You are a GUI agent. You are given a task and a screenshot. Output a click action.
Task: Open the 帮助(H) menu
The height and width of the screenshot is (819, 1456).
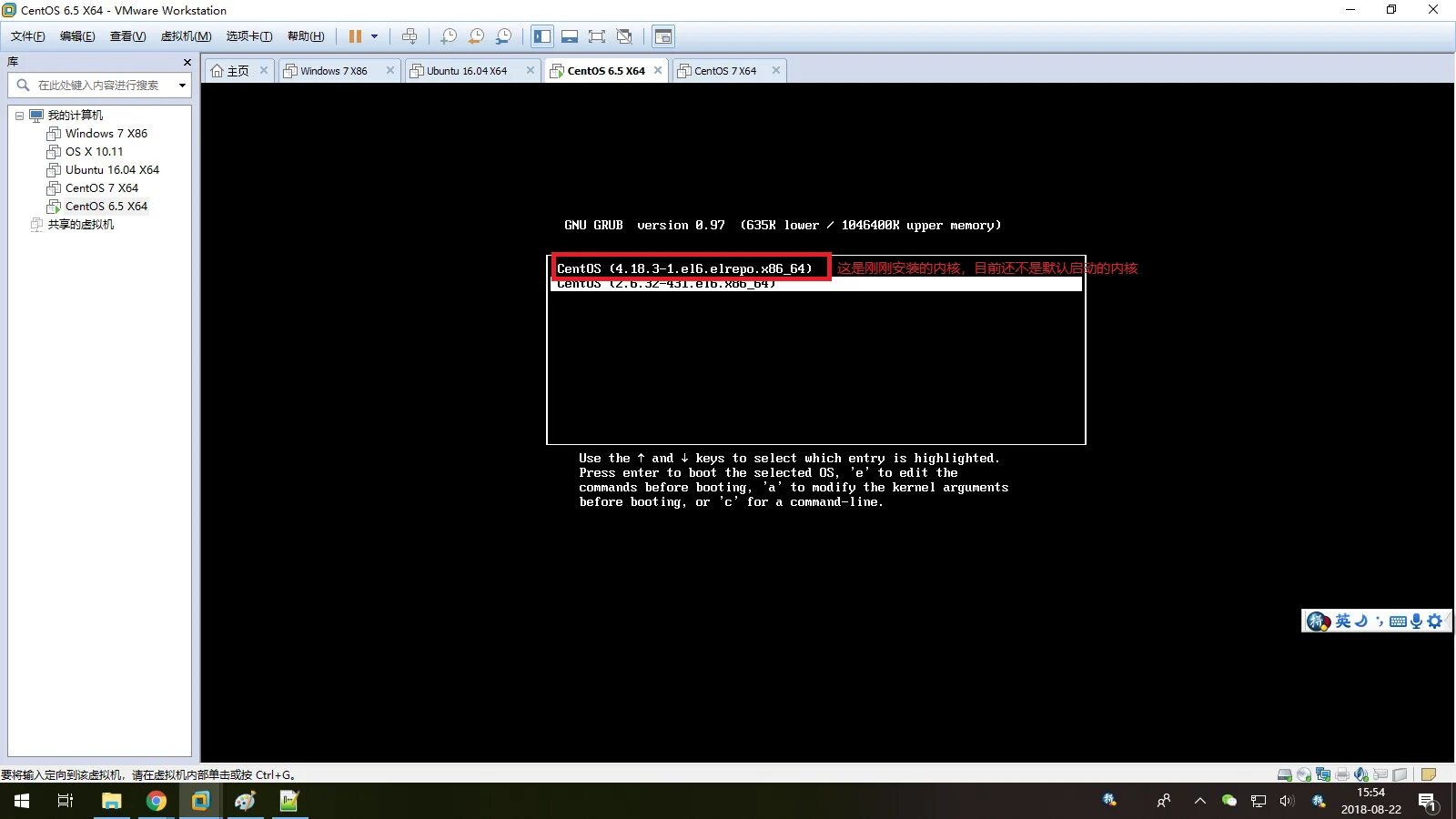pos(305,36)
